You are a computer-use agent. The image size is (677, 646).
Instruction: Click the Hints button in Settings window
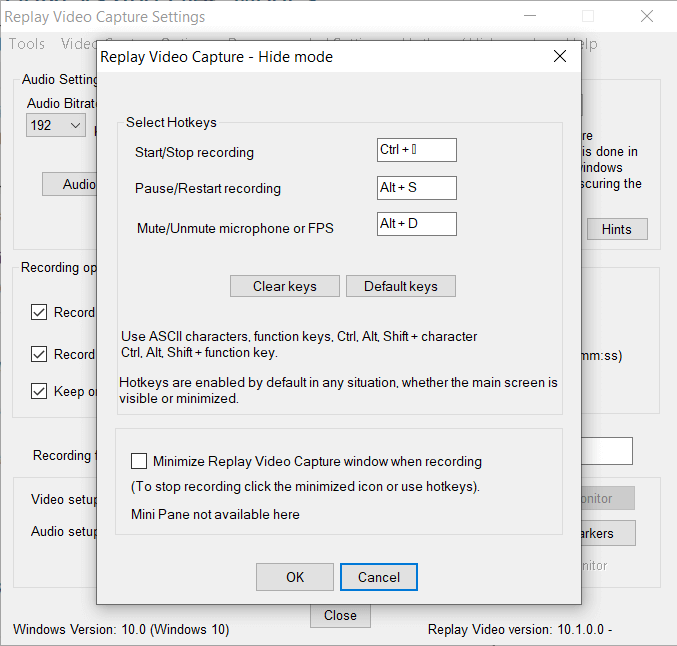click(x=617, y=229)
